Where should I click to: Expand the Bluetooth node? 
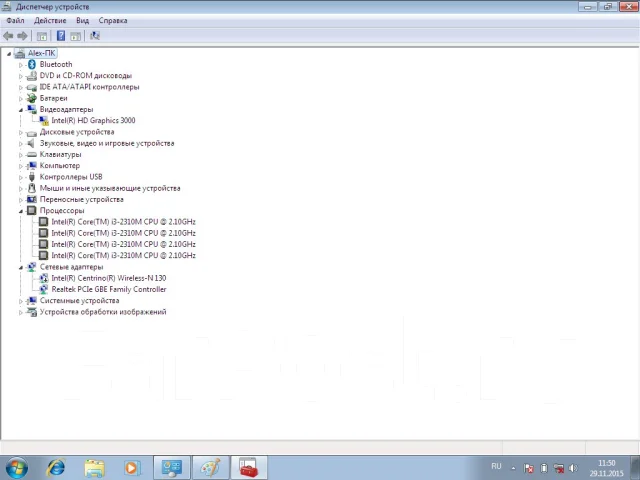[20, 65]
